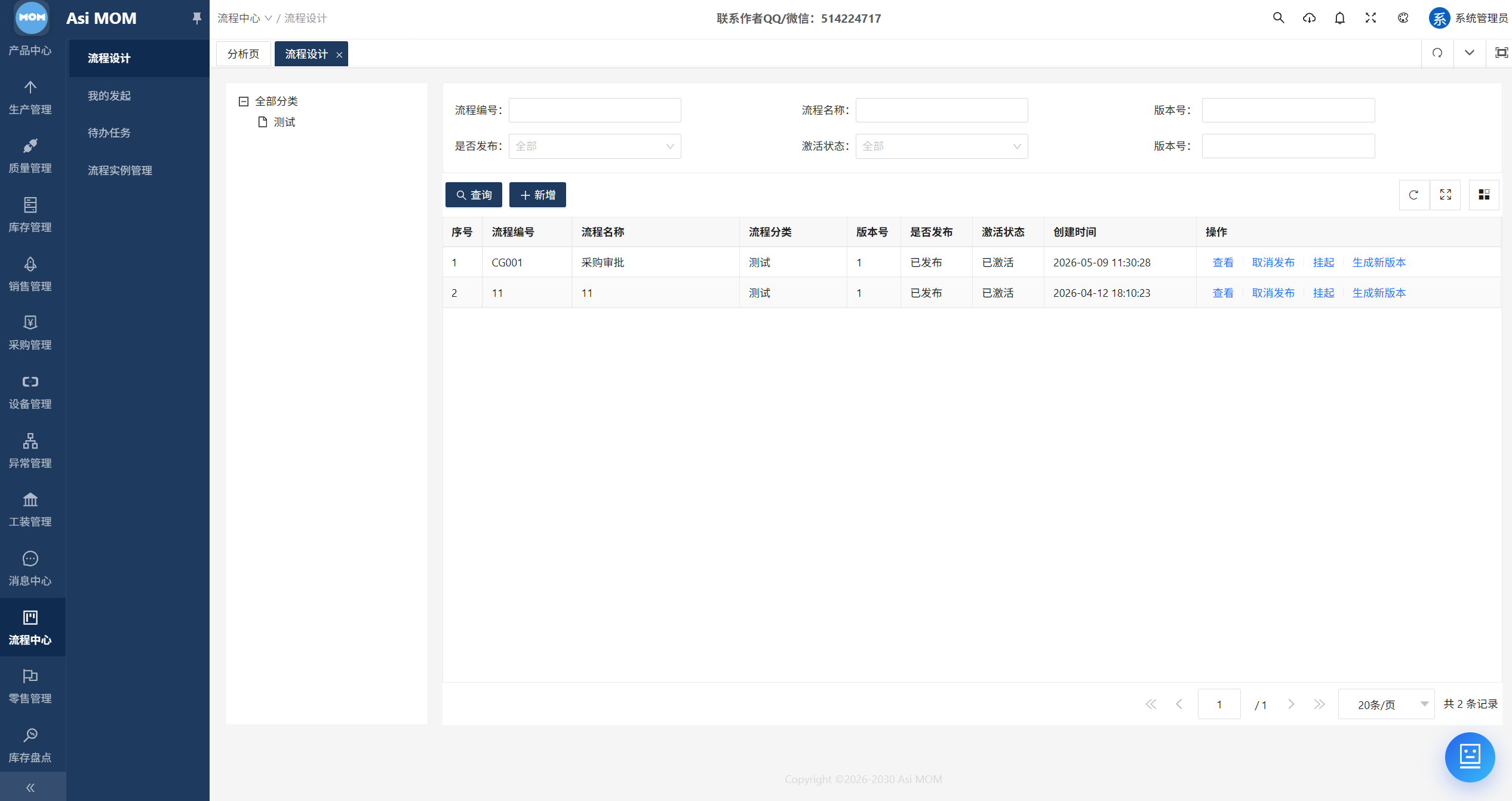
Task: Toggle fullscreen from the header icon
Action: (1370, 18)
